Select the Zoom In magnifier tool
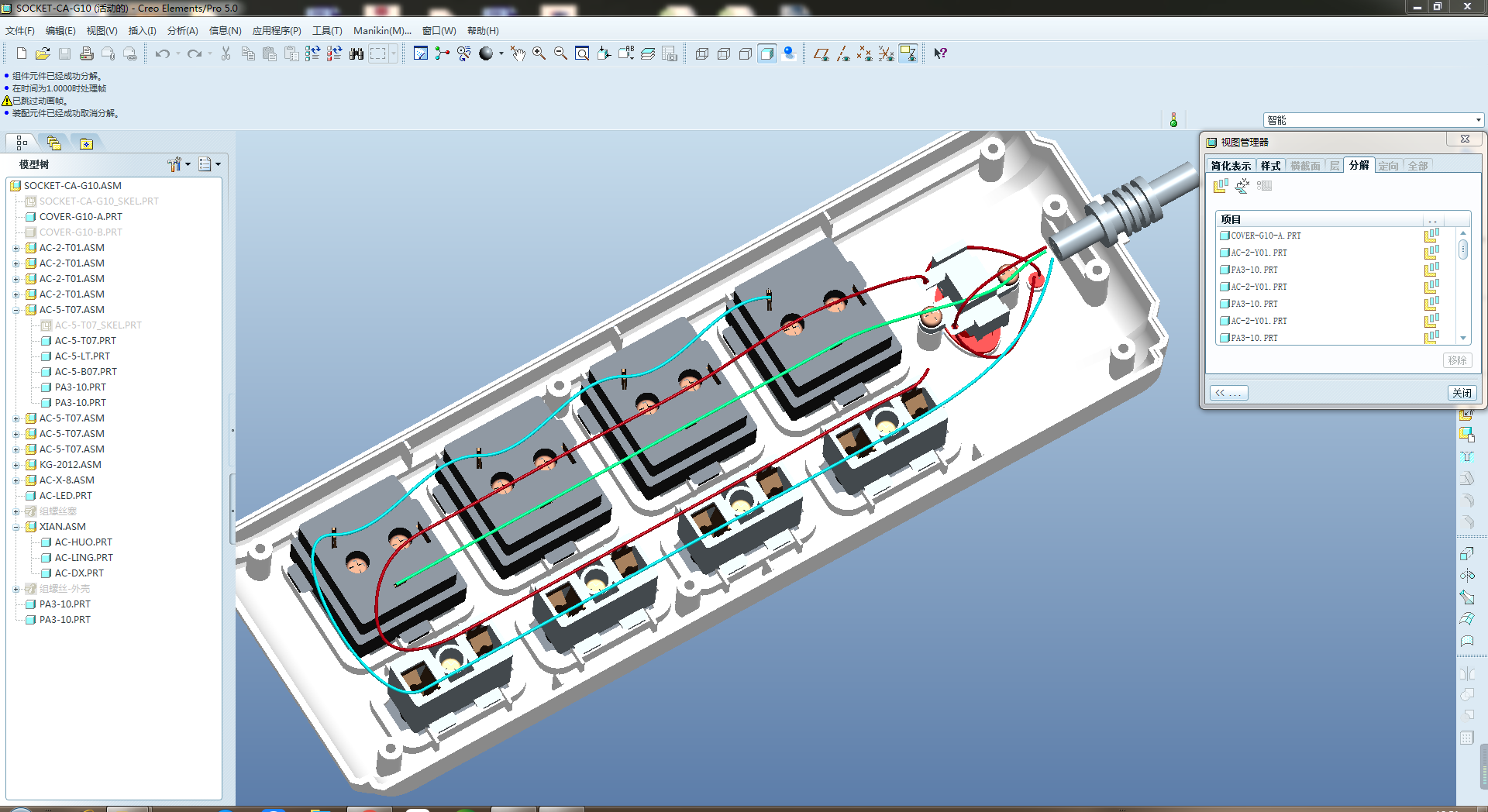 coord(539,53)
